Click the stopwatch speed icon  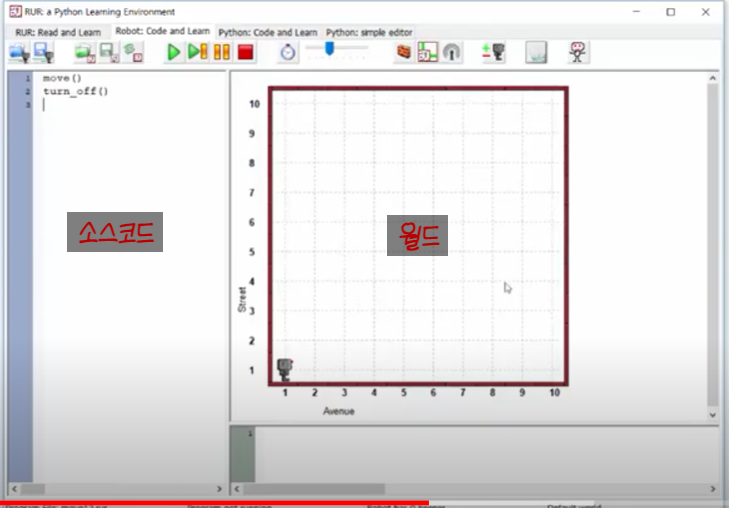(287, 52)
